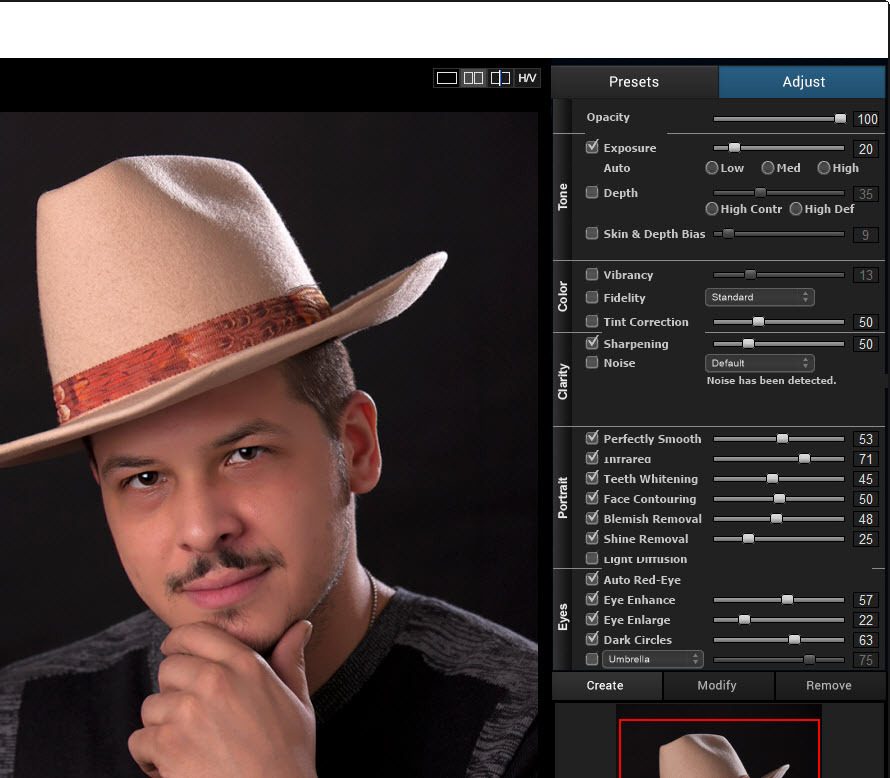Expand the Umbrella catchlight dropdown
Image resolution: width=890 pixels, height=778 pixels.
tap(652, 659)
